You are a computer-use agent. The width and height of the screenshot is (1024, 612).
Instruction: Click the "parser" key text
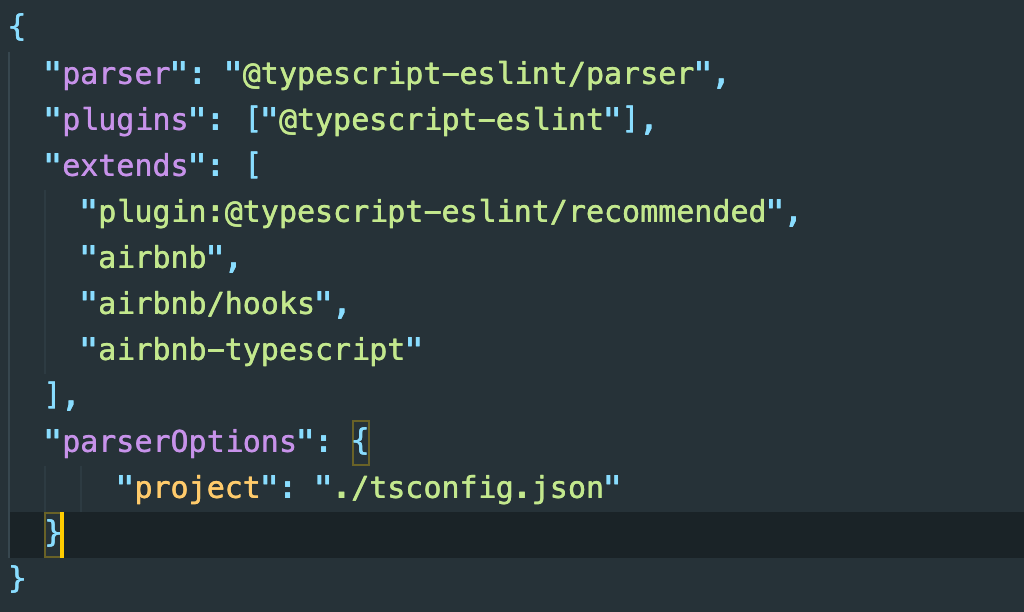(116, 74)
